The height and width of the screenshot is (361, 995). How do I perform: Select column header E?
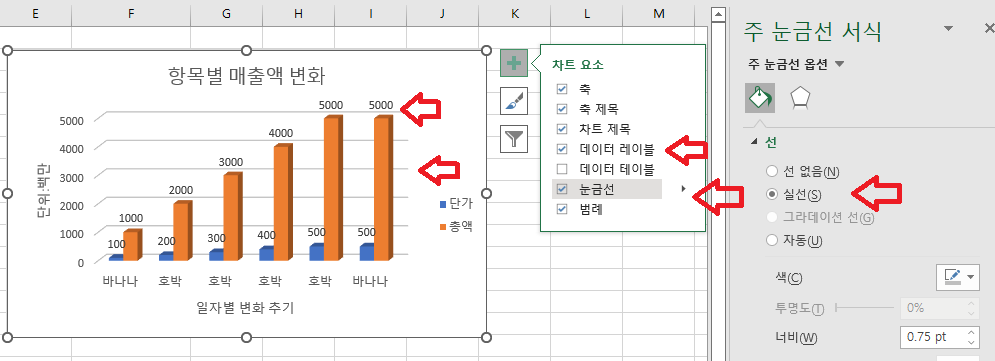[35, 13]
